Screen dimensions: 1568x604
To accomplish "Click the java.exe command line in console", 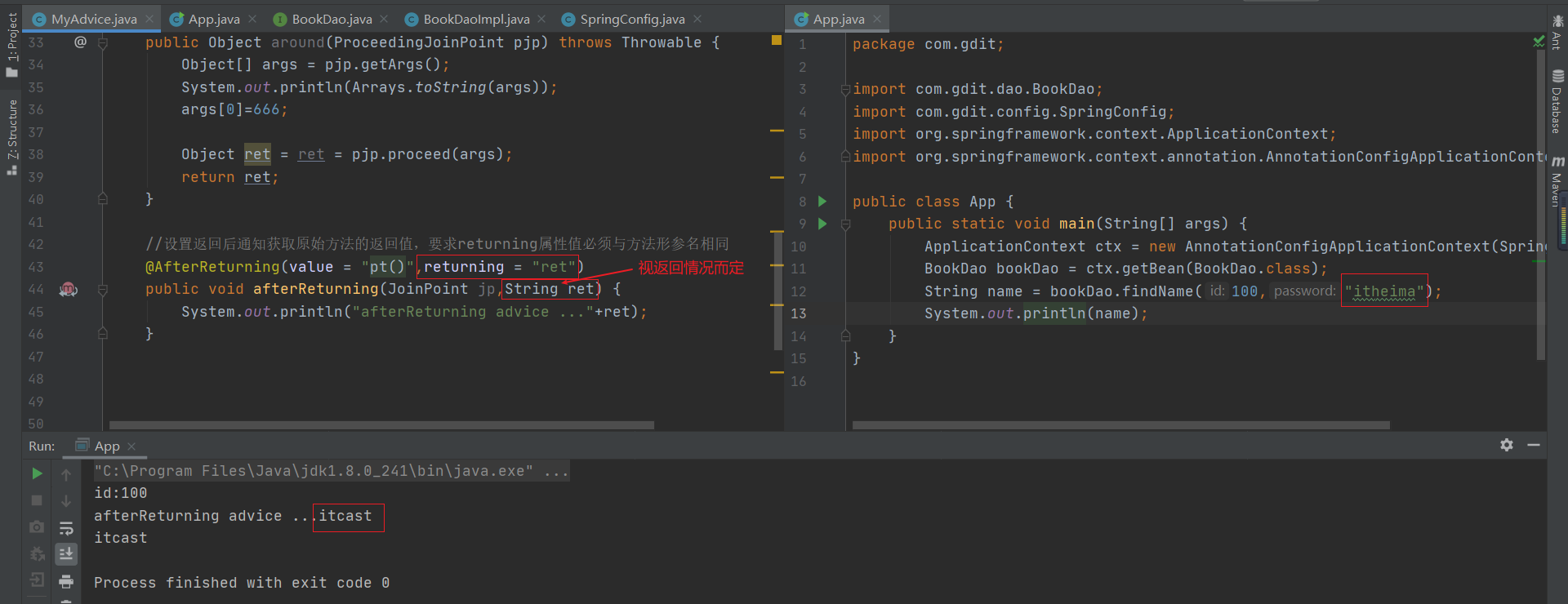I will coord(332,471).
